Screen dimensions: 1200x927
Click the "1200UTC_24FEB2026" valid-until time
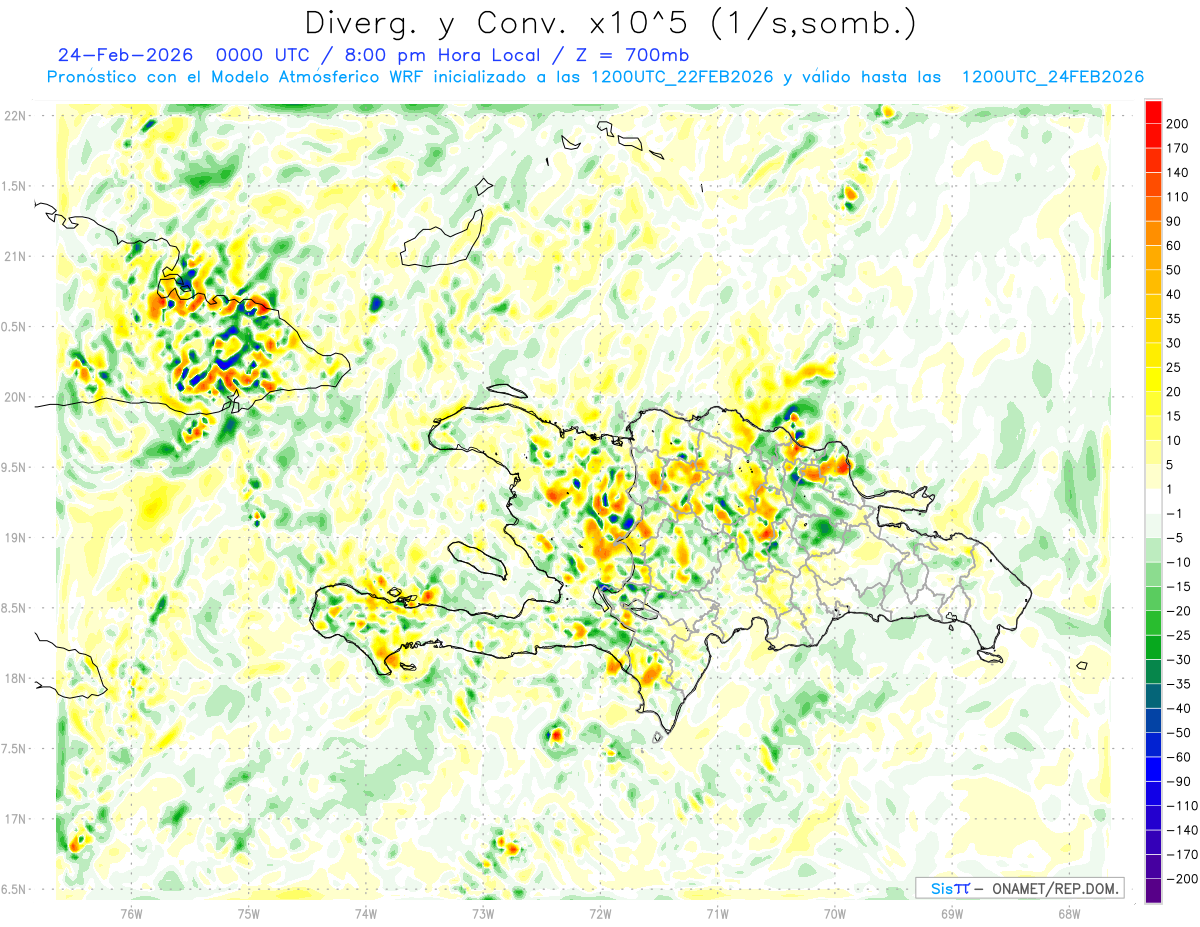1052,77
